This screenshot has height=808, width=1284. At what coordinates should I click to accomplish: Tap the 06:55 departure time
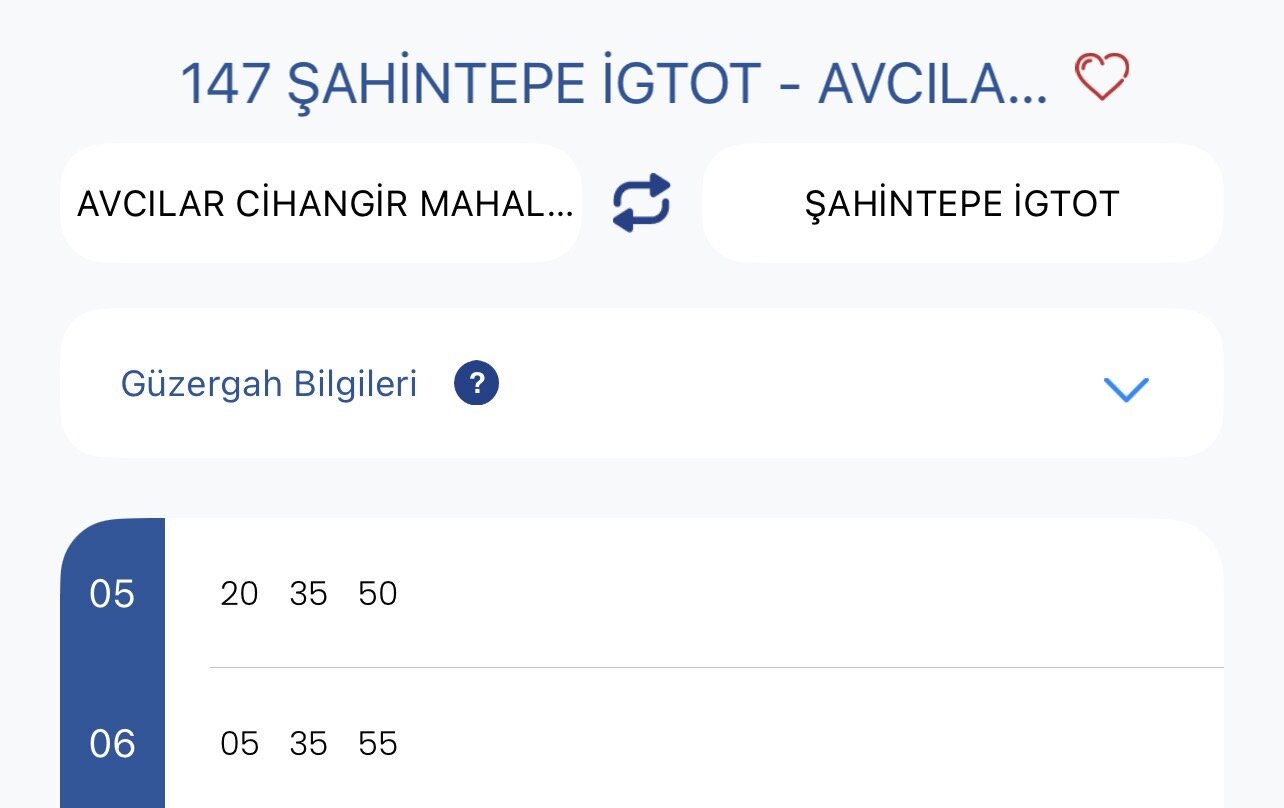(x=378, y=744)
